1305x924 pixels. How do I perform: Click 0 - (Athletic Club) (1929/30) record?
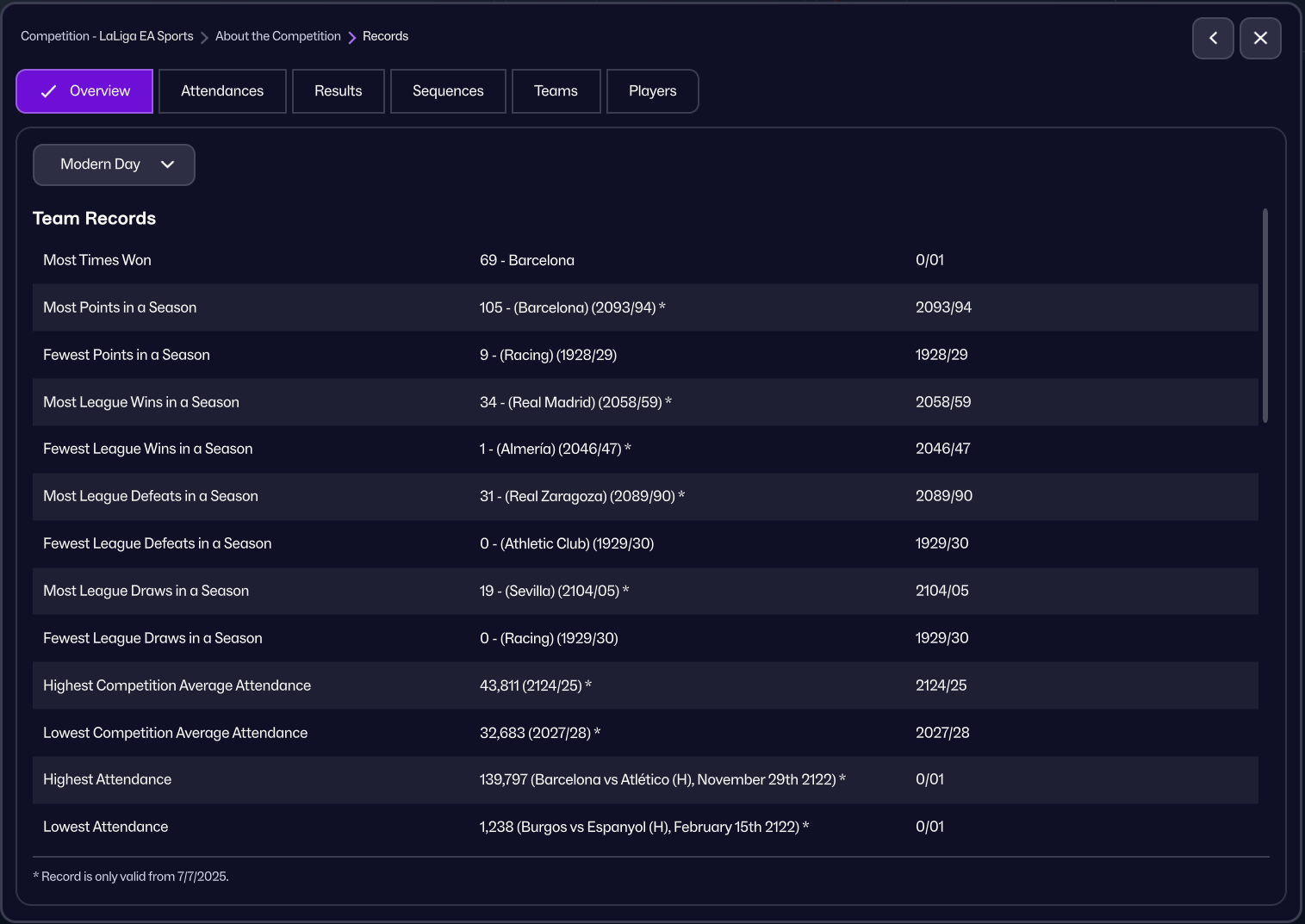pyautogui.click(x=567, y=543)
